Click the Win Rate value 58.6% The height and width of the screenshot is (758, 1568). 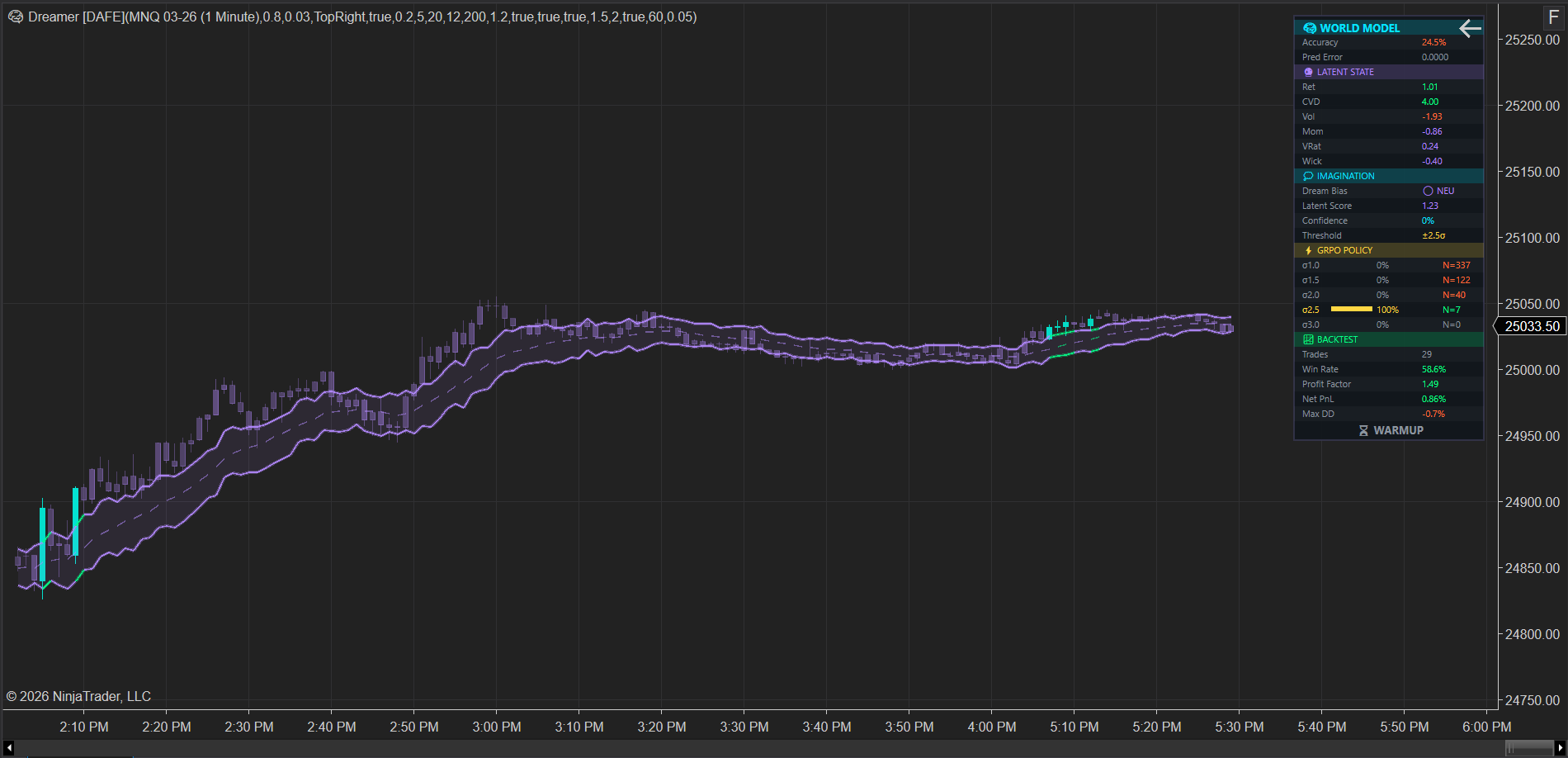1433,369
